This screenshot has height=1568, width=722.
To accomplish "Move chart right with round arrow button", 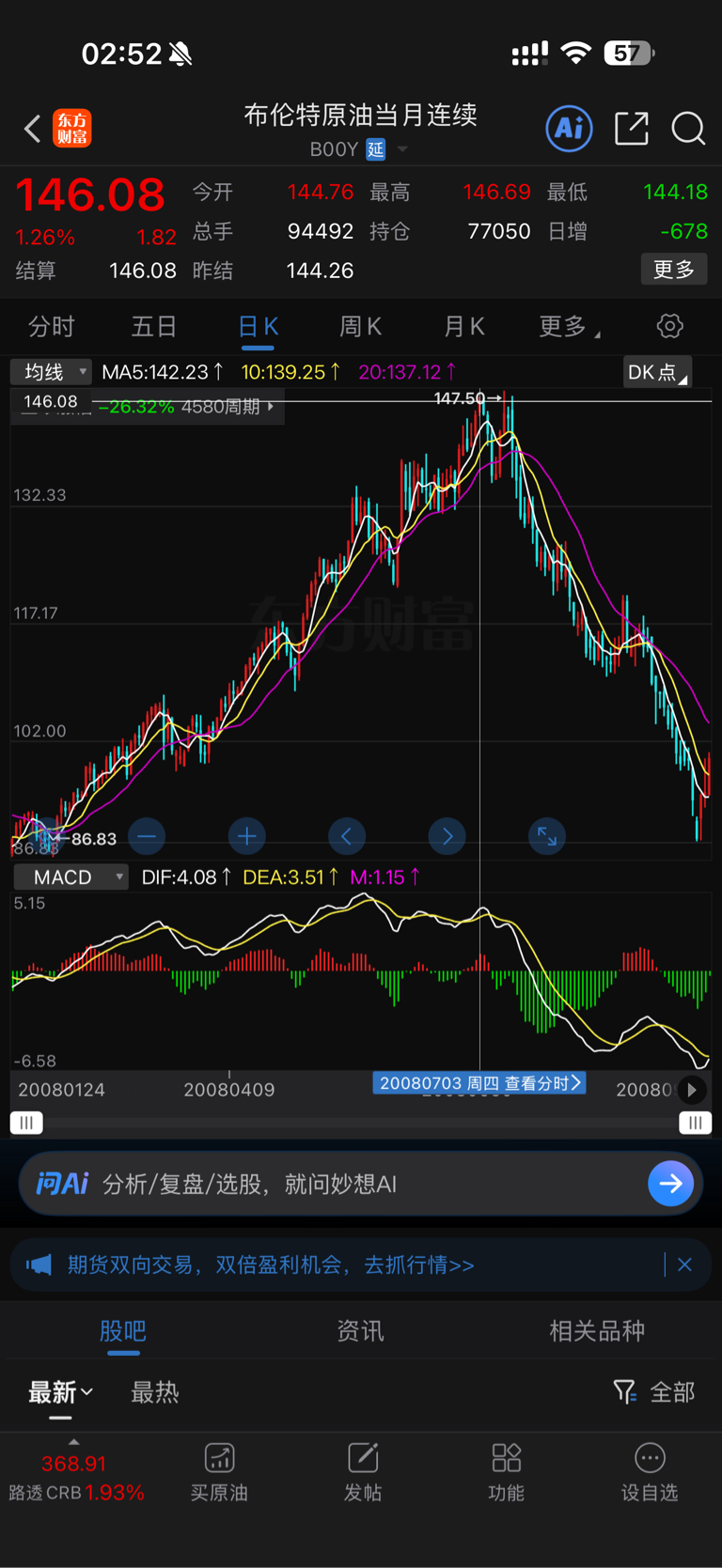I will [447, 836].
